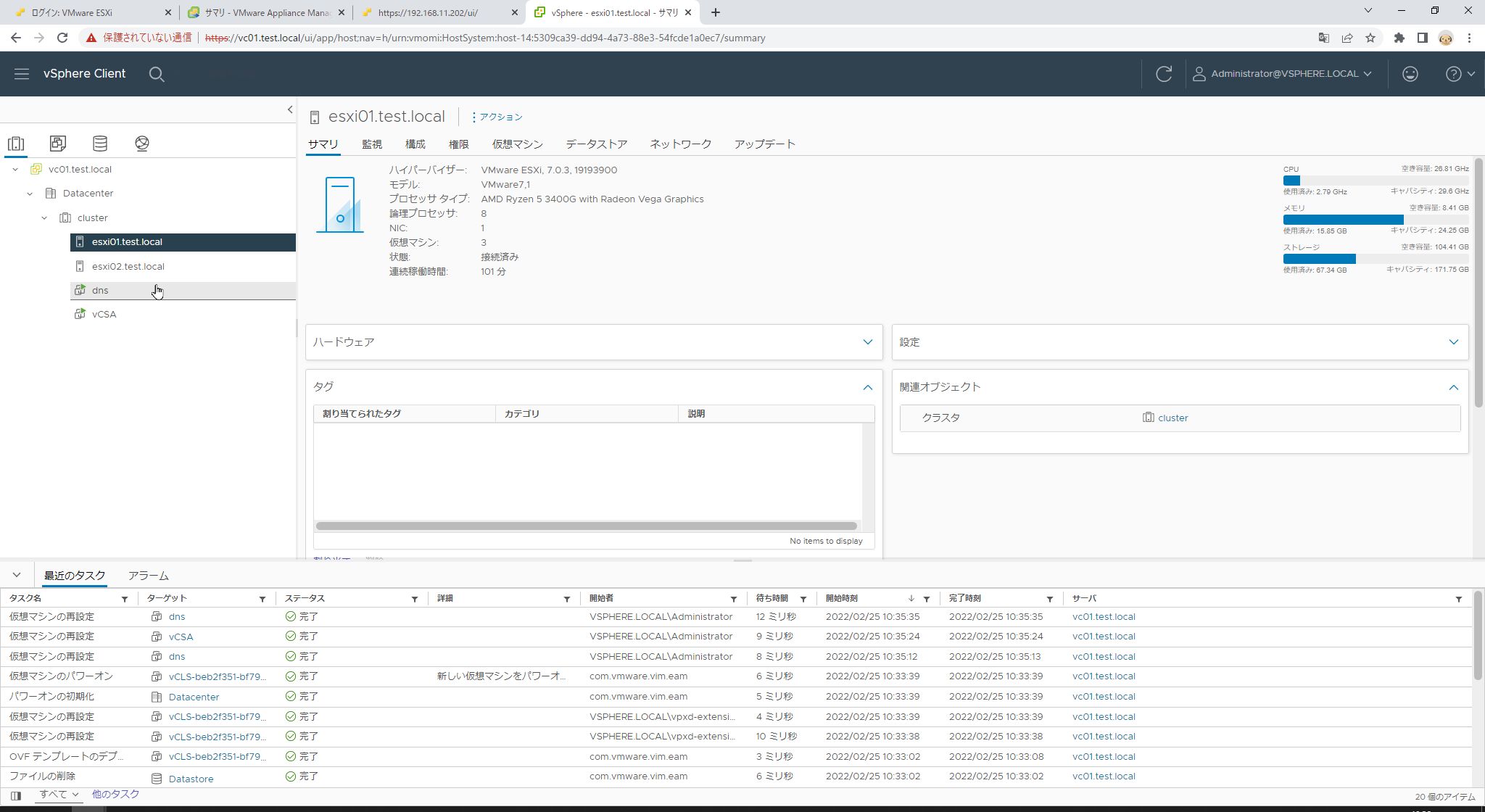Filter the 開始時刻 column
Viewport: 1485px width, 812px height.
point(927,599)
